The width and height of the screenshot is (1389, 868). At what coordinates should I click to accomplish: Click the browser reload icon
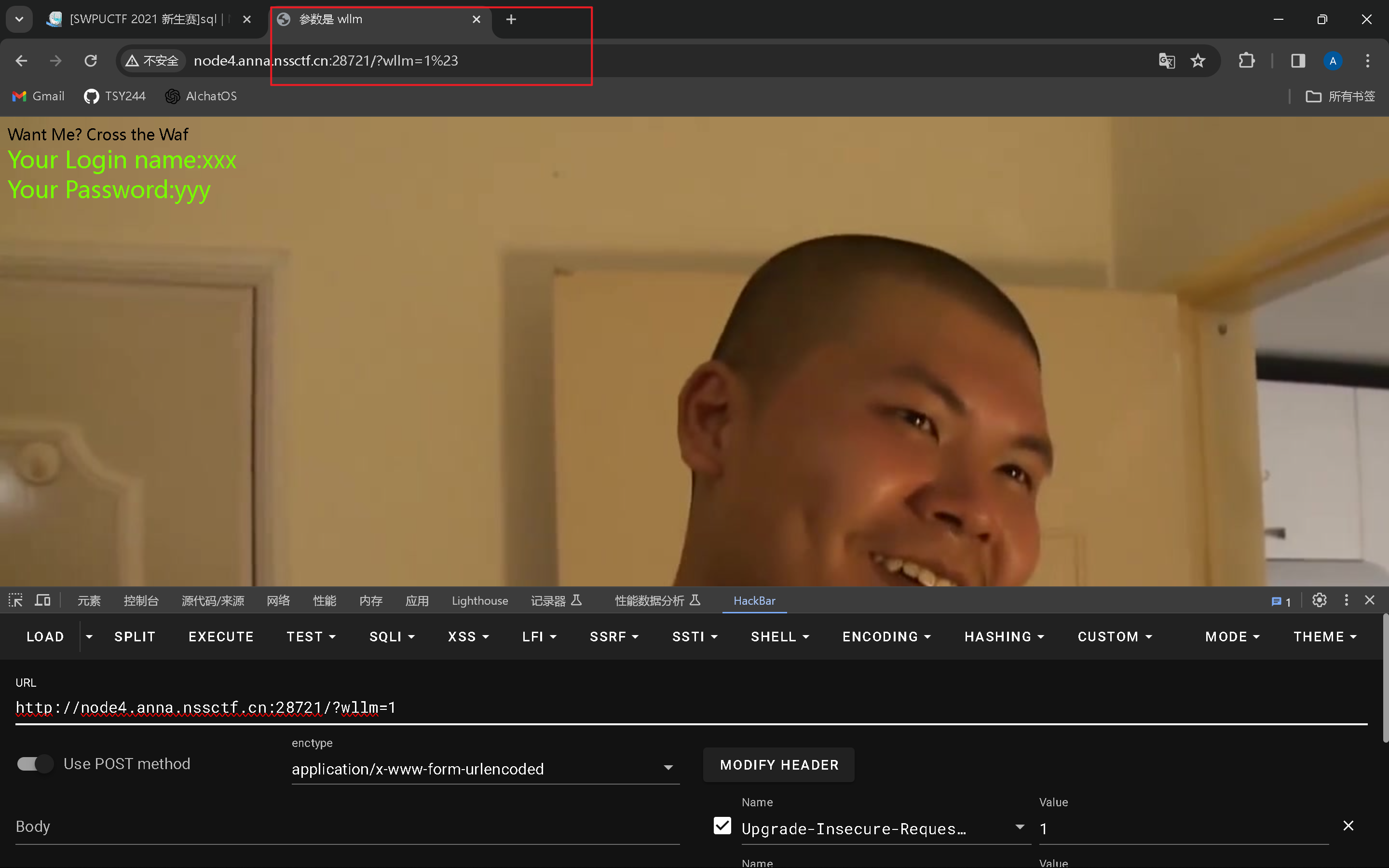pos(91,61)
